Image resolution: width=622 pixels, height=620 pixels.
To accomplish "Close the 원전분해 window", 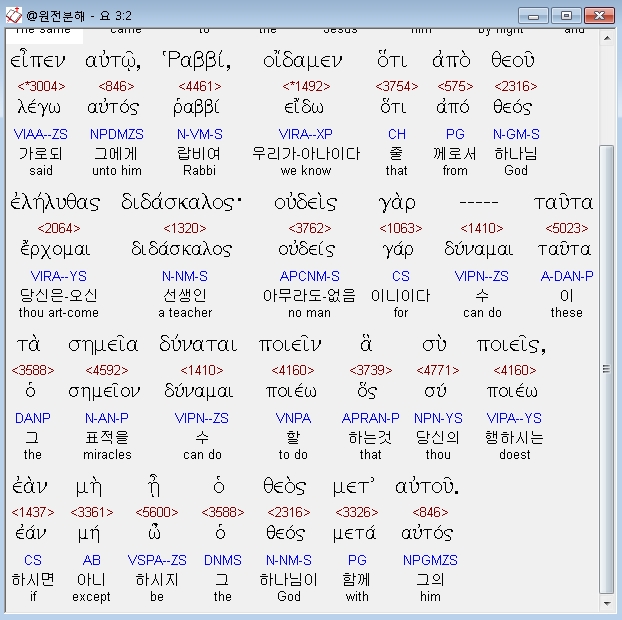I will point(599,16).
